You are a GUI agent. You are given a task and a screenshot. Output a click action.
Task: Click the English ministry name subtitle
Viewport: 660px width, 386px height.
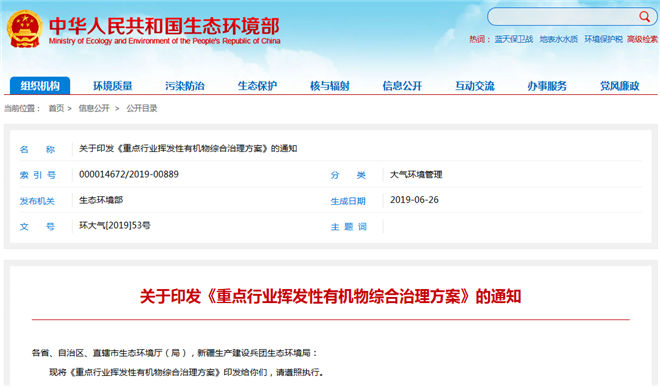(165, 41)
